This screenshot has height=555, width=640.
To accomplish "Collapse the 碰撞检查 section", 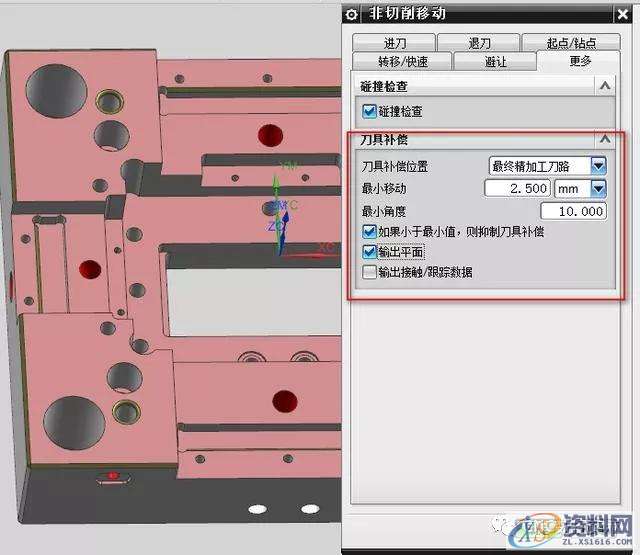I will tap(604, 87).
